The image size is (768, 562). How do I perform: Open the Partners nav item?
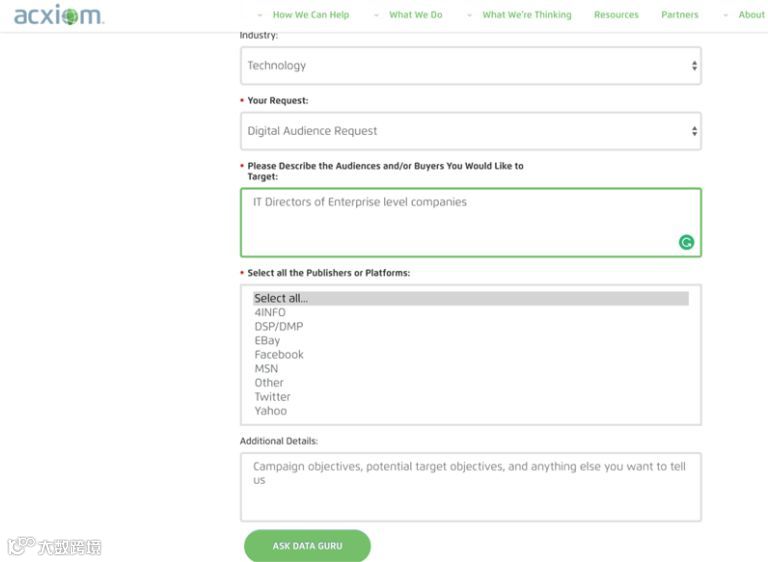(680, 15)
